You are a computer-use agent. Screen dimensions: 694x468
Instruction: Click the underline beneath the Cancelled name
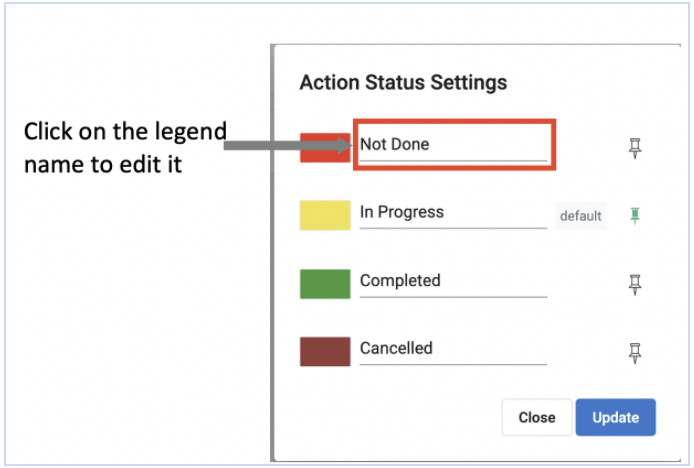coord(453,364)
